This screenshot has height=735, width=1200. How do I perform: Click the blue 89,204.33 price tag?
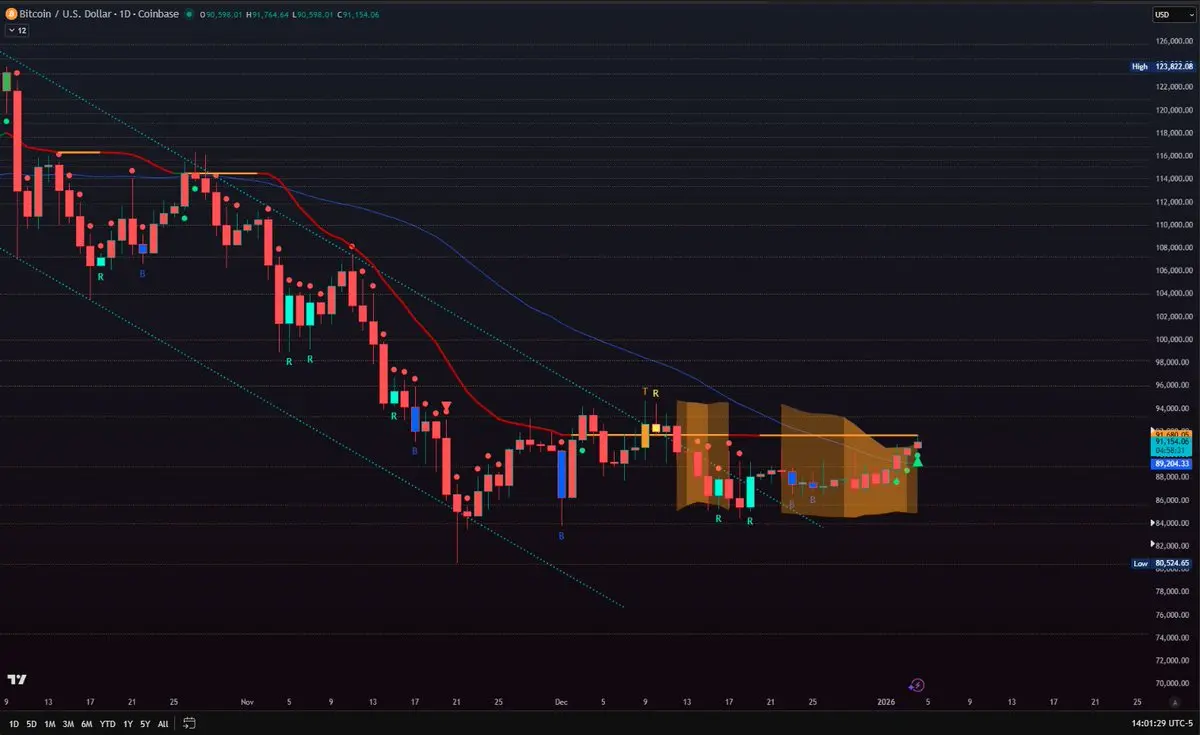click(1172, 464)
